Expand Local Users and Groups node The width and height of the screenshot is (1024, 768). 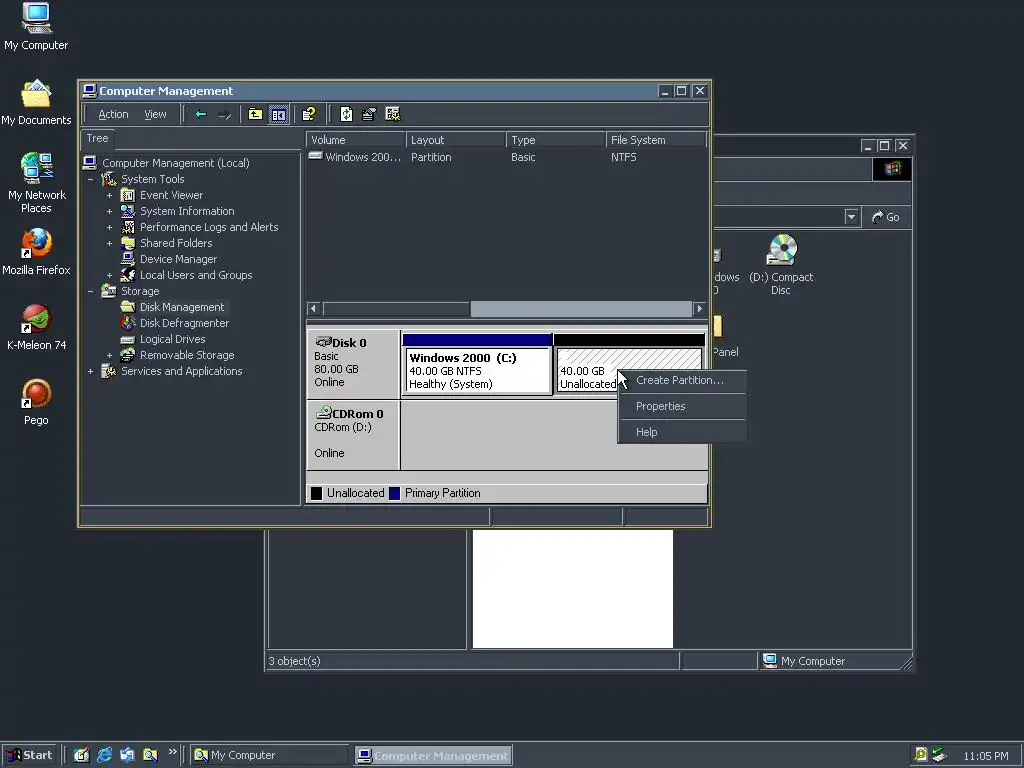pos(109,275)
